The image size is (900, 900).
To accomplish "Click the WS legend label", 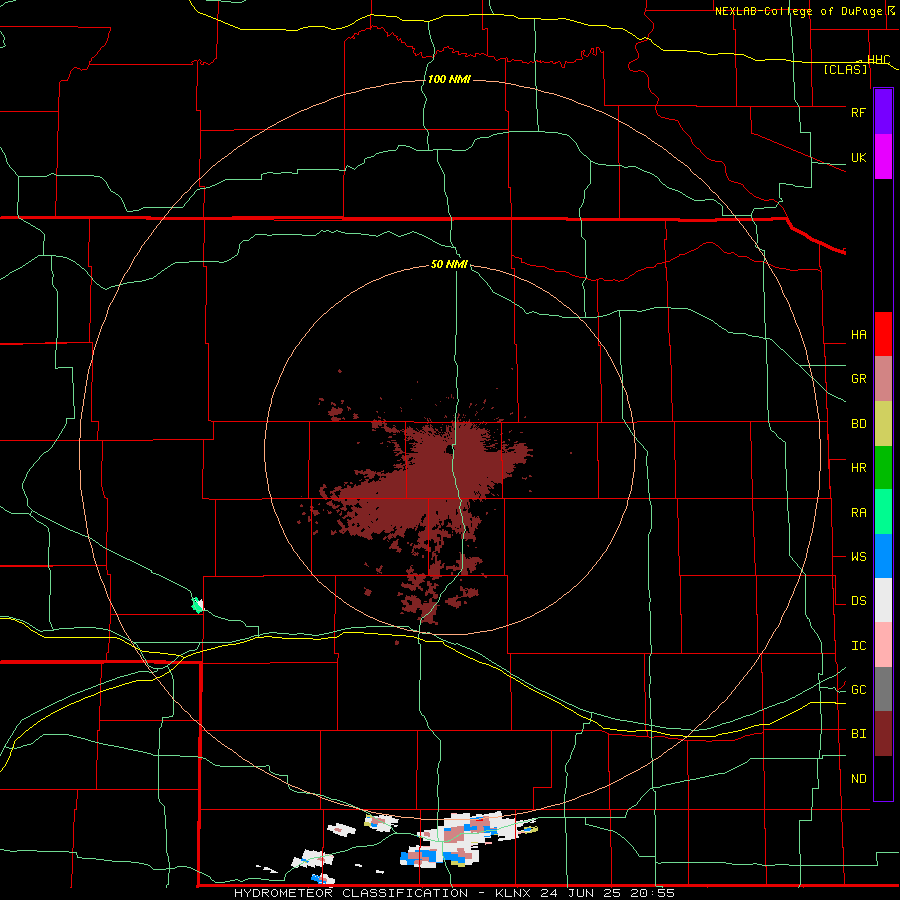I will point(858,557).
